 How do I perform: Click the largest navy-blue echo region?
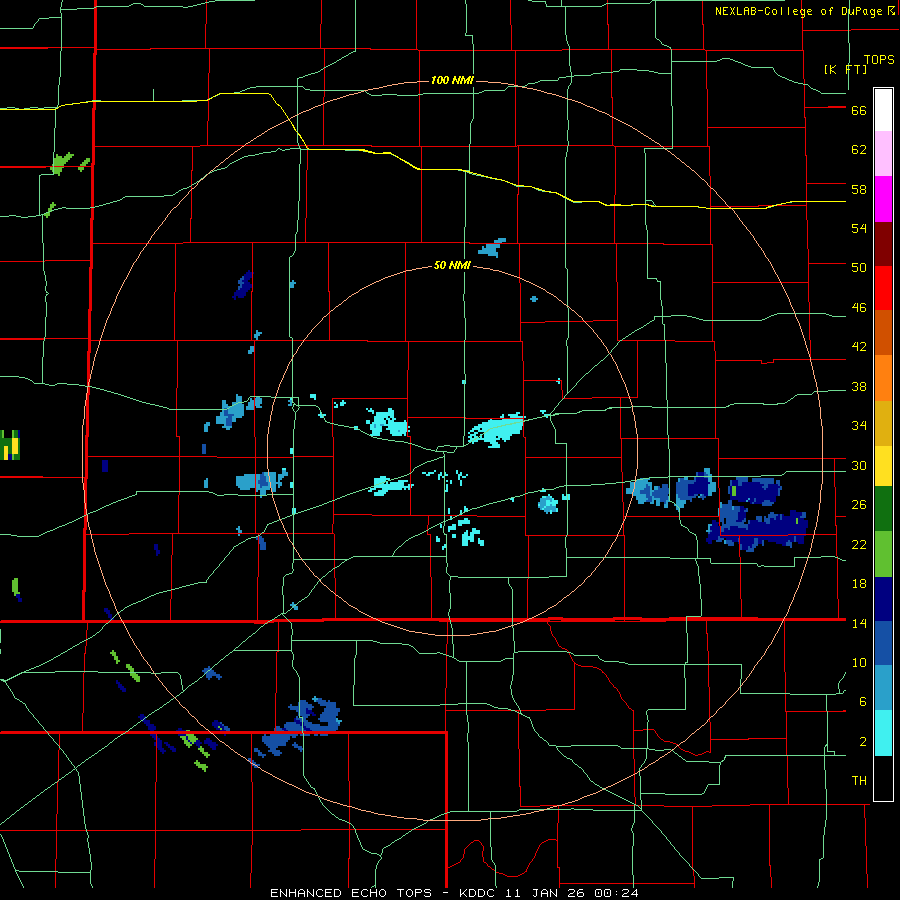point(758,525)
